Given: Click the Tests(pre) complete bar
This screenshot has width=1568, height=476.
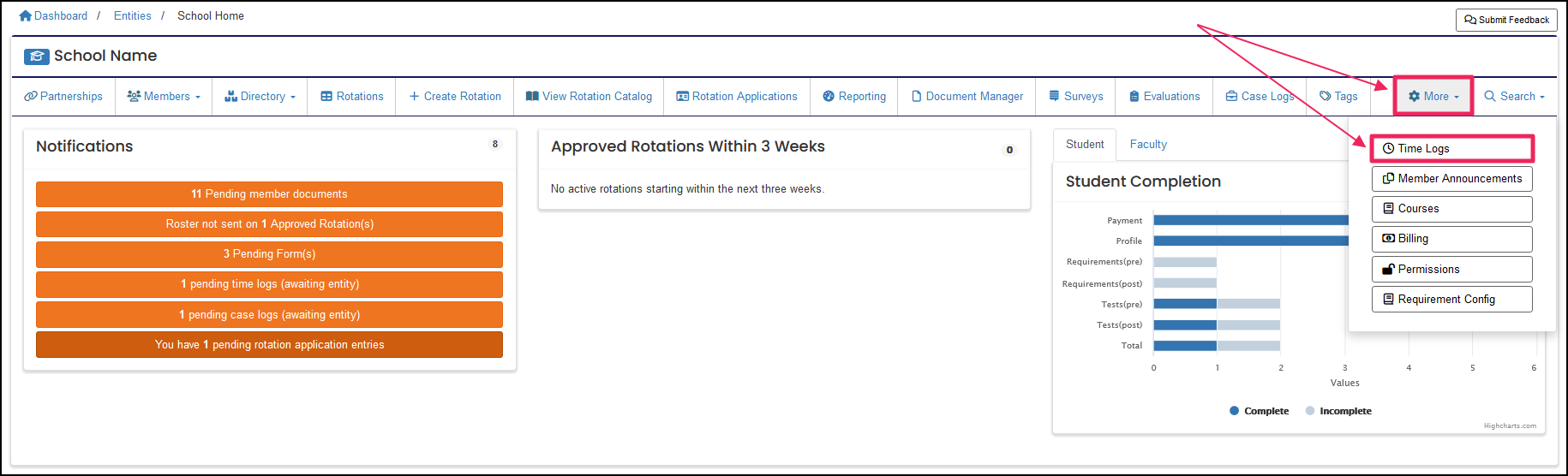Looking at the screenshot, I should (x=1185, y=304).
